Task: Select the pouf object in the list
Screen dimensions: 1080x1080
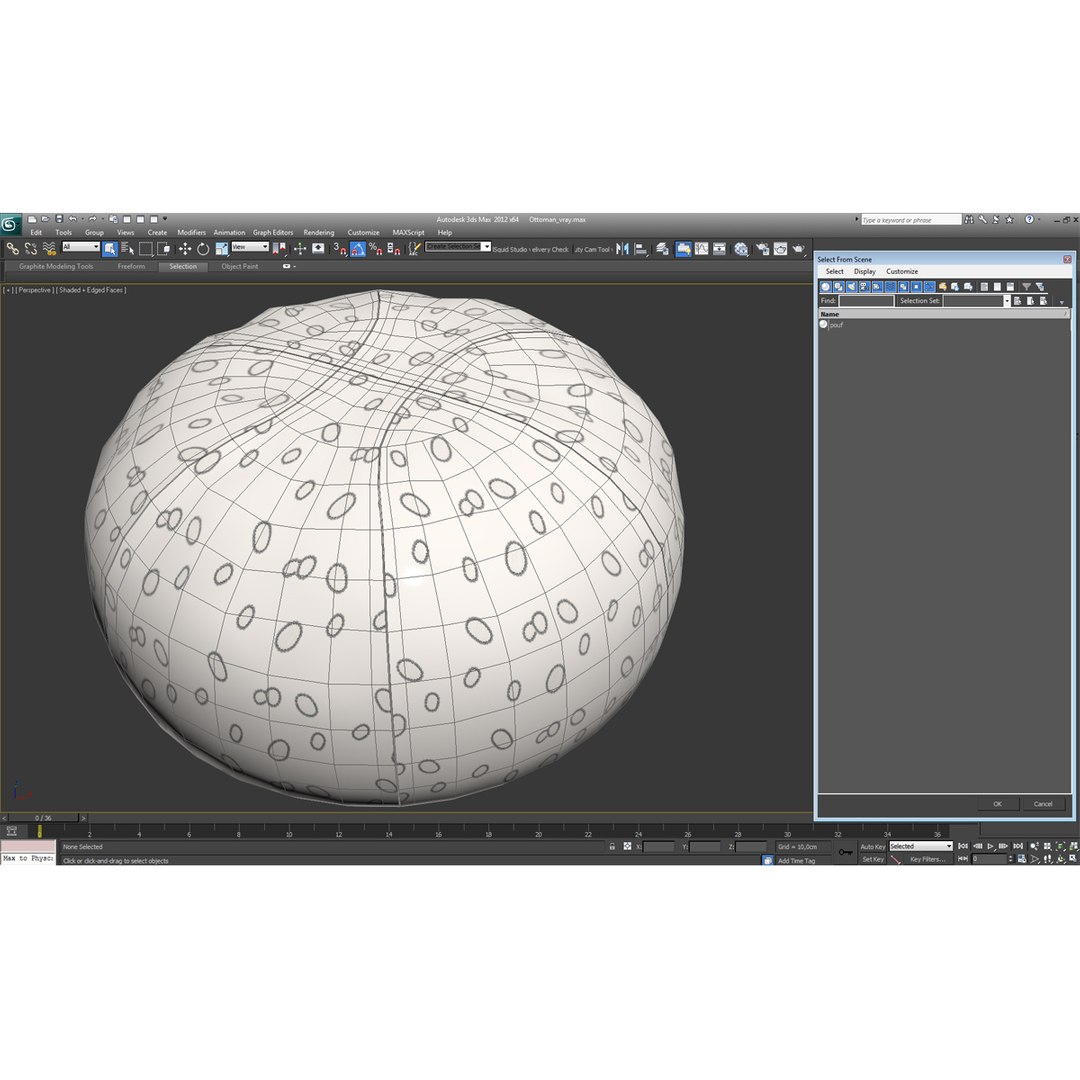Action: coord(836,325)
